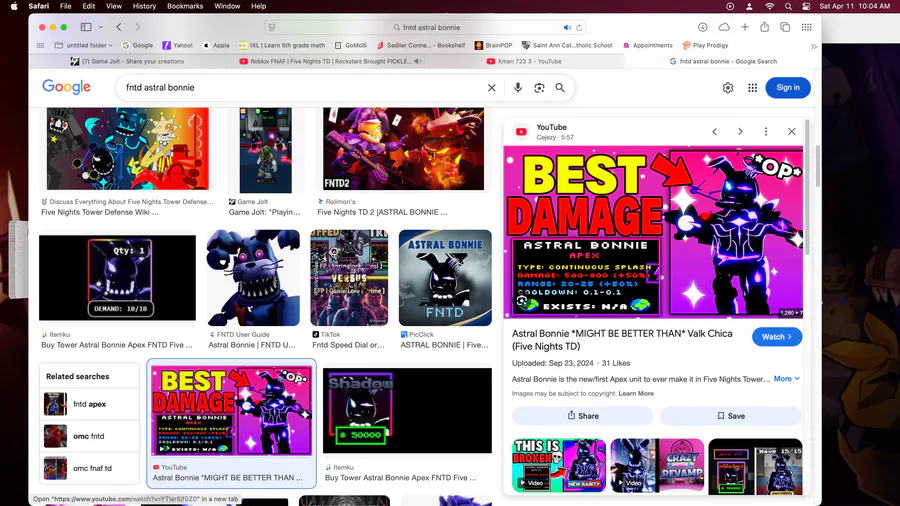900x506 pixels.
Task: Select related search fntd apex
Action: click(90, 404)
